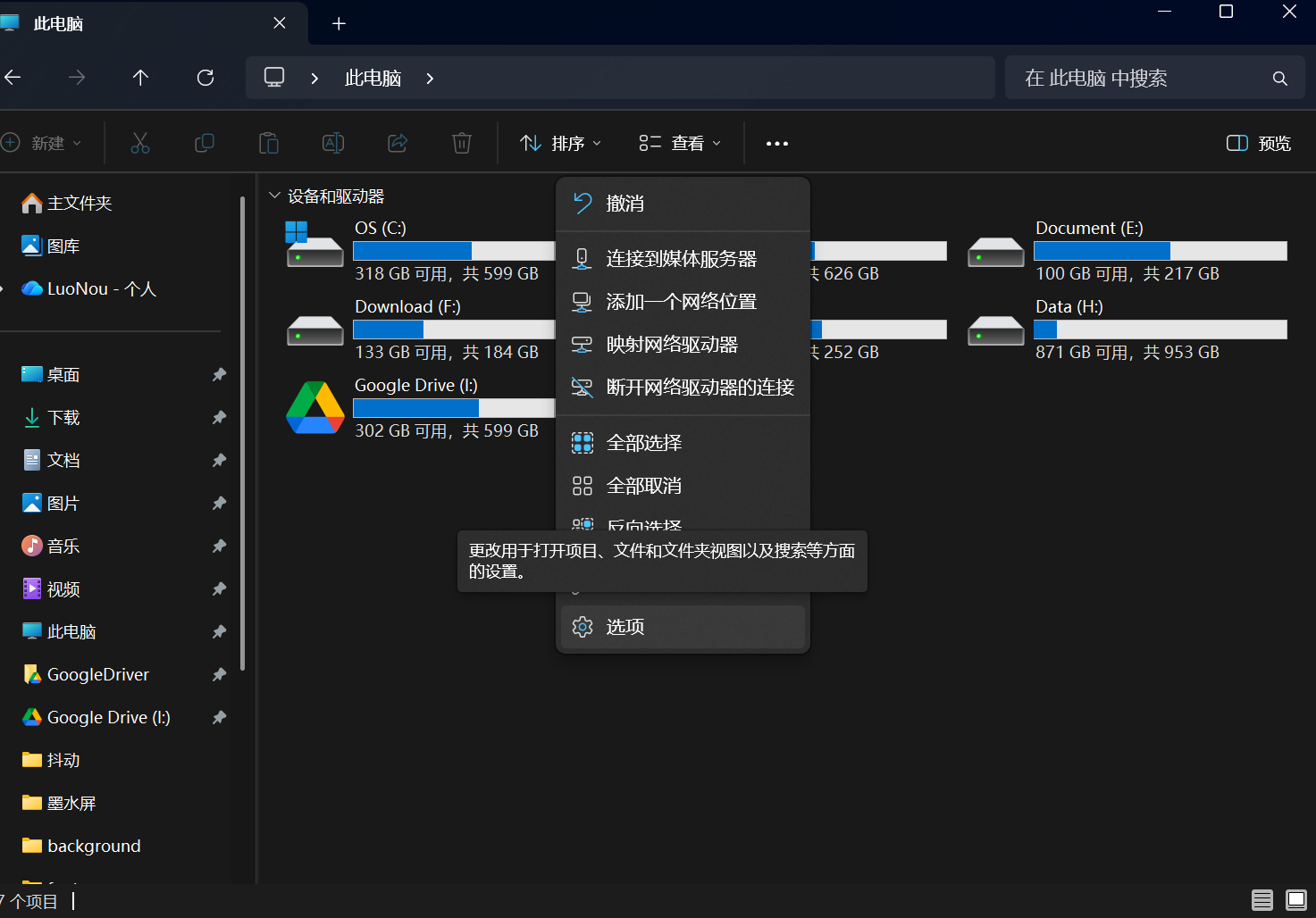Go up one folder level
Screen dimensions: 1316x918
pos(140,78)
